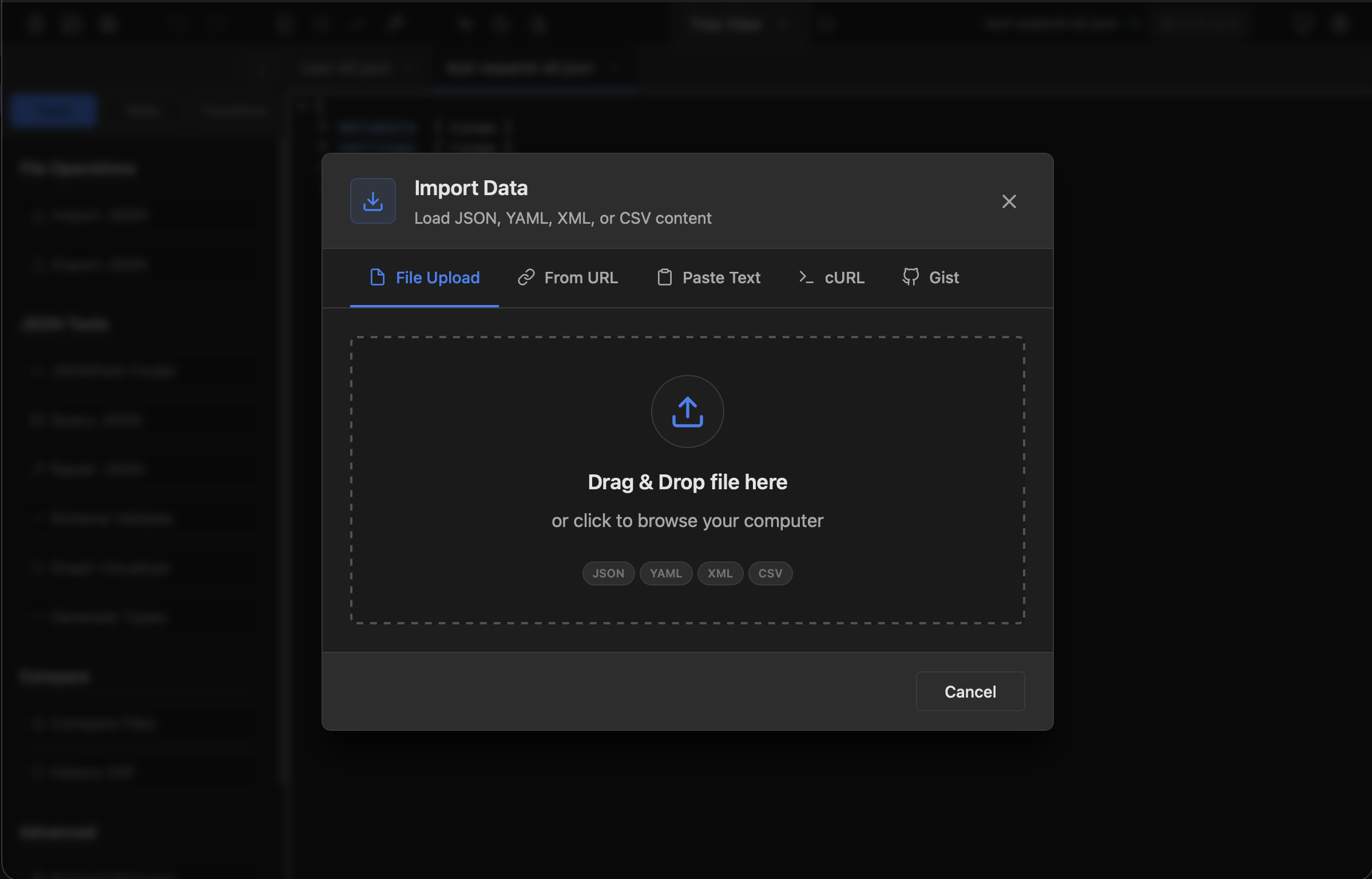Screen dimensions: 1372x879
Task: Click the Cancel button
Action: pos(970,691)
